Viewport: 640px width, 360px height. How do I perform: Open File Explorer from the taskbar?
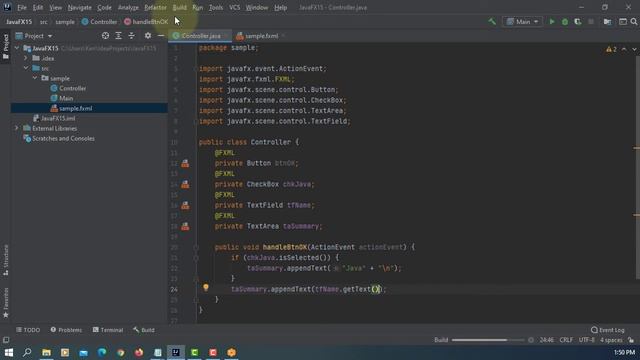(x=46, y=352)
